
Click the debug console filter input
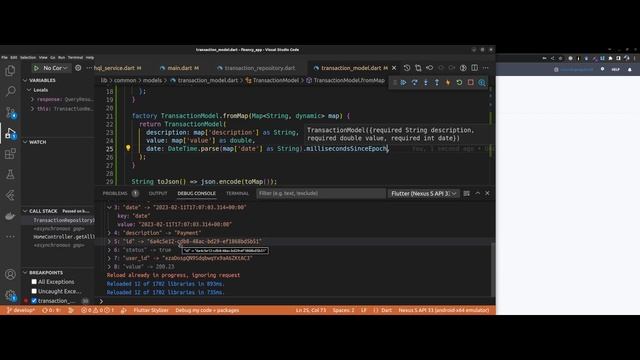tap(320, 193)
